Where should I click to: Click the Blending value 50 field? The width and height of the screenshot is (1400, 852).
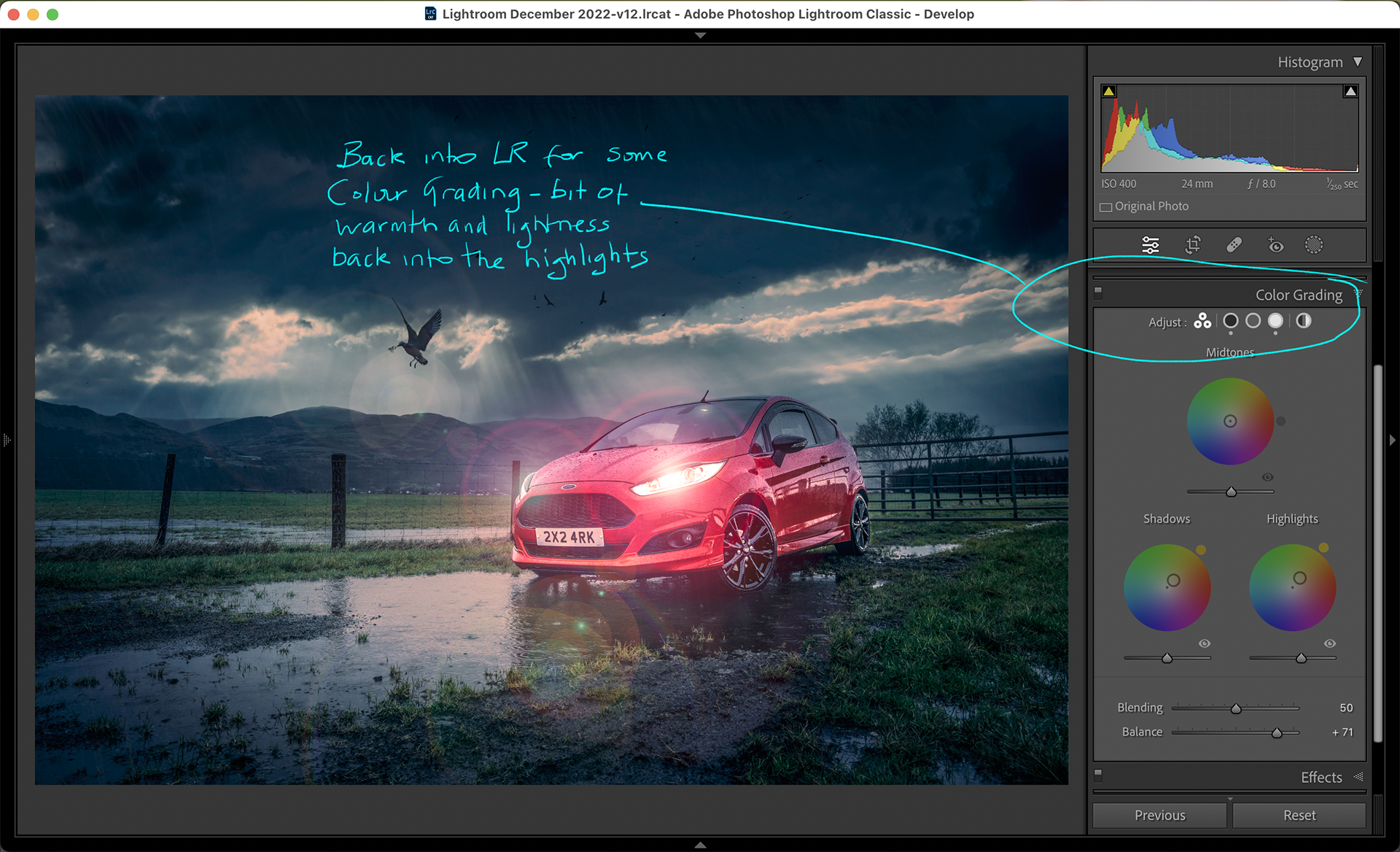click(1346, 708)
